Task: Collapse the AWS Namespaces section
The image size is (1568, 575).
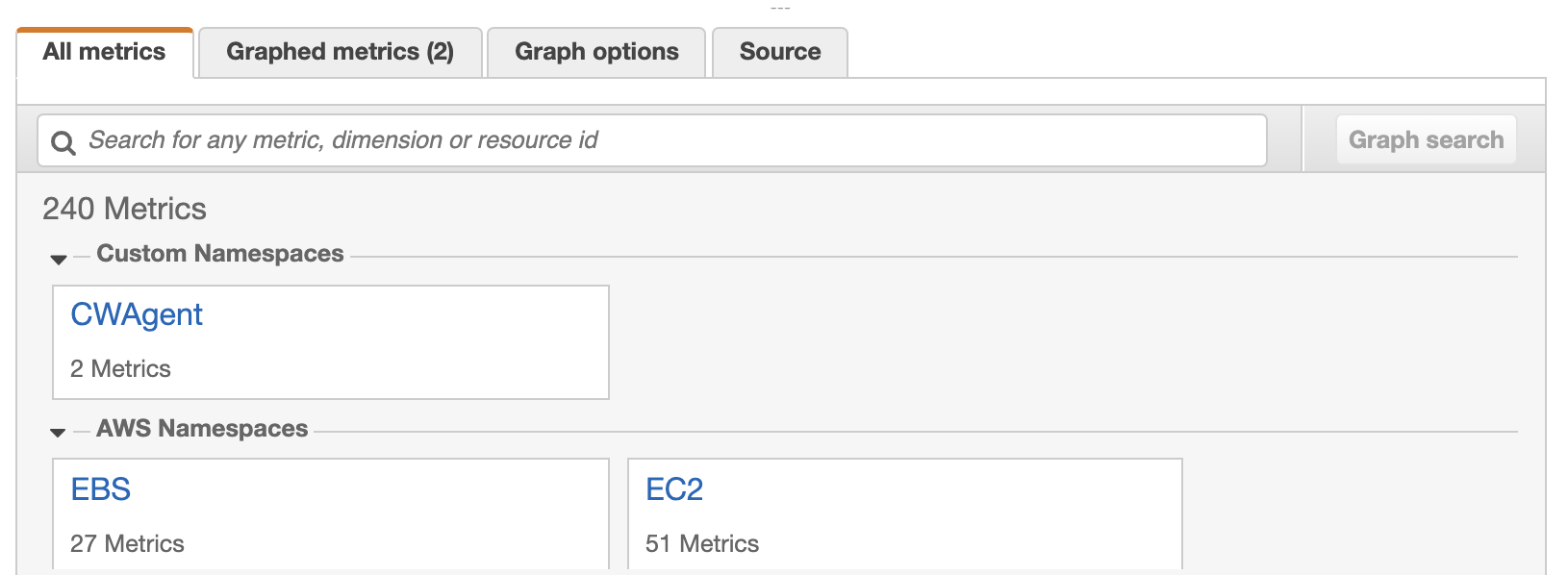Action: 60,431
